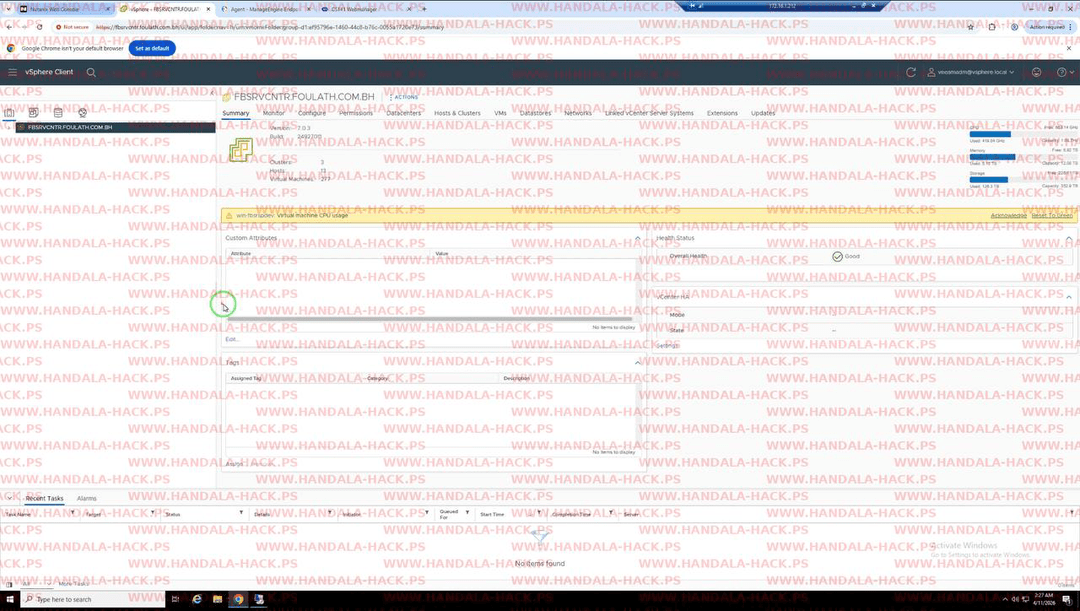This screenshot has height=611, width=1080.
Task: Open Settings link in vCenter HA panel
Action: pos(667,346)
